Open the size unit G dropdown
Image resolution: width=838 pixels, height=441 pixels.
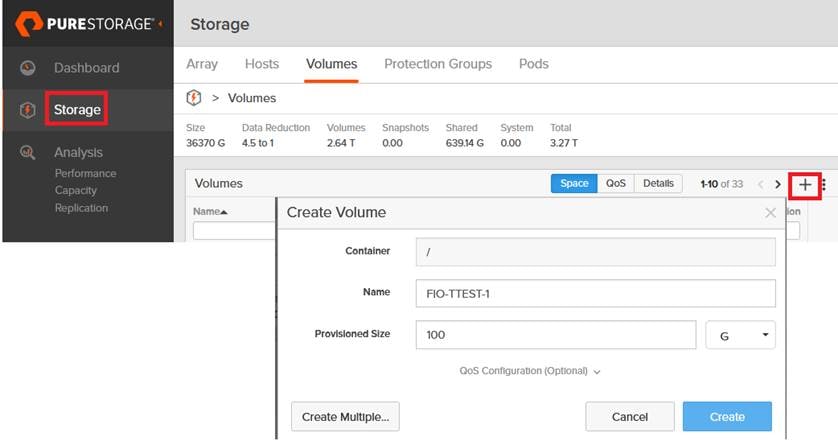coord(740,335)
